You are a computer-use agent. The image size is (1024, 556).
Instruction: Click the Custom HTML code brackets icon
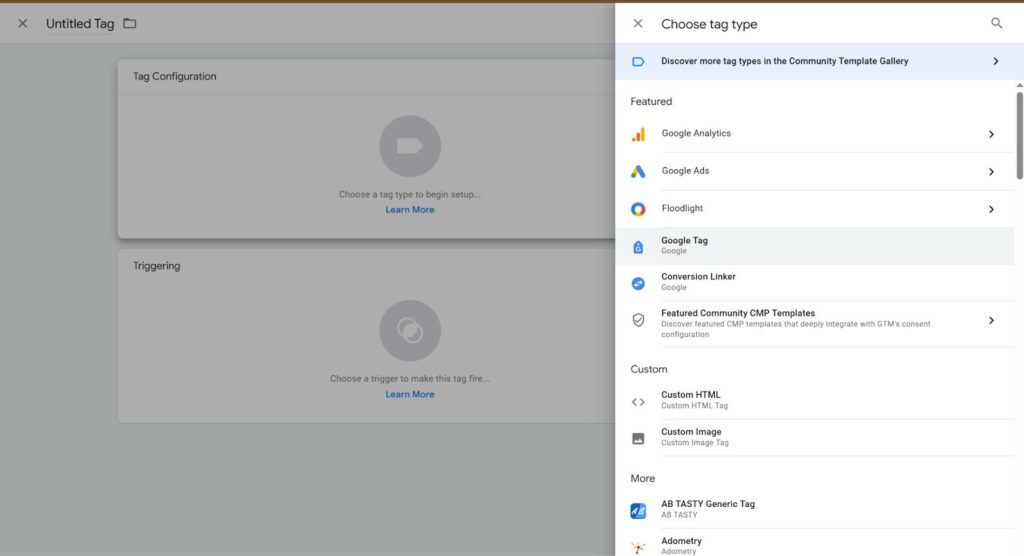tap(638, 402)
